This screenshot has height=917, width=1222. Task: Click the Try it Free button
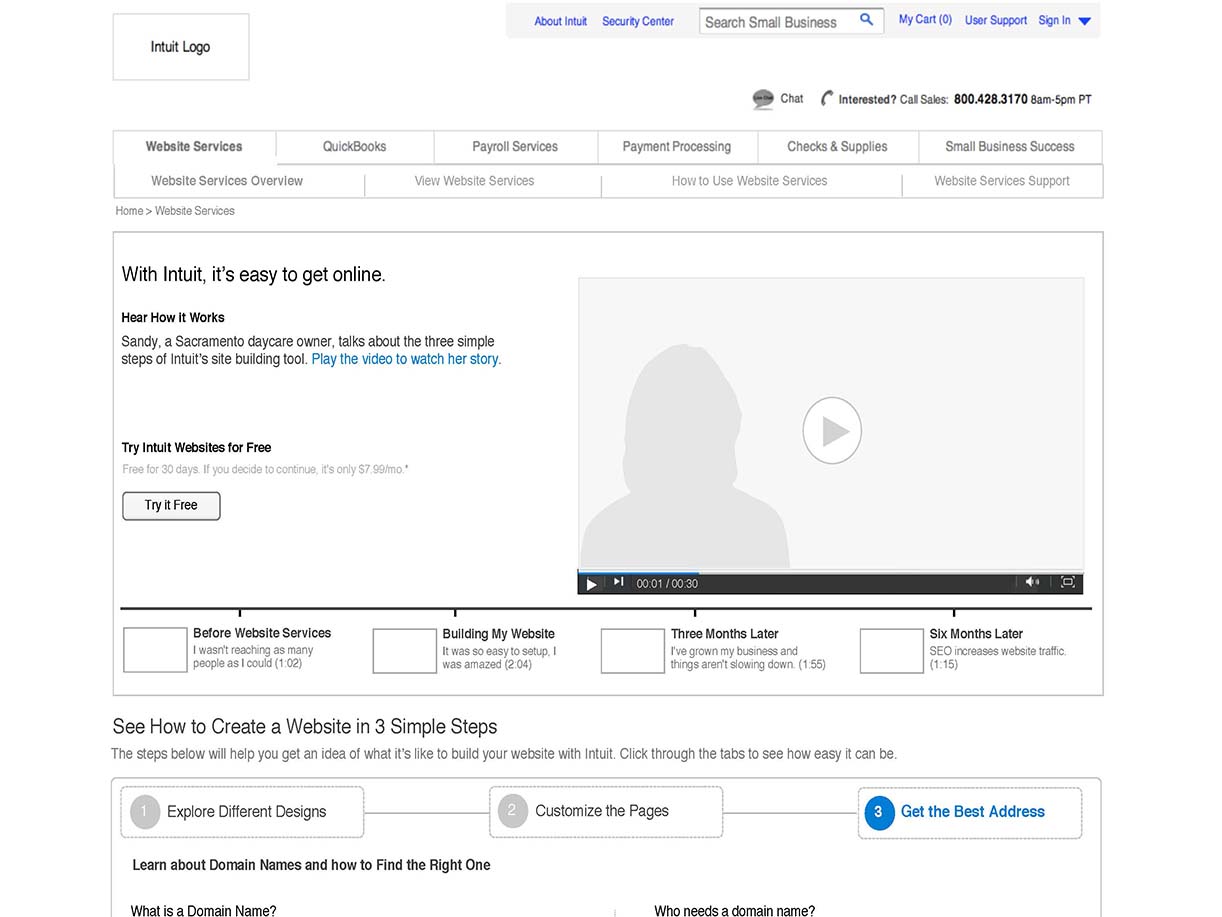coord(171,506)
